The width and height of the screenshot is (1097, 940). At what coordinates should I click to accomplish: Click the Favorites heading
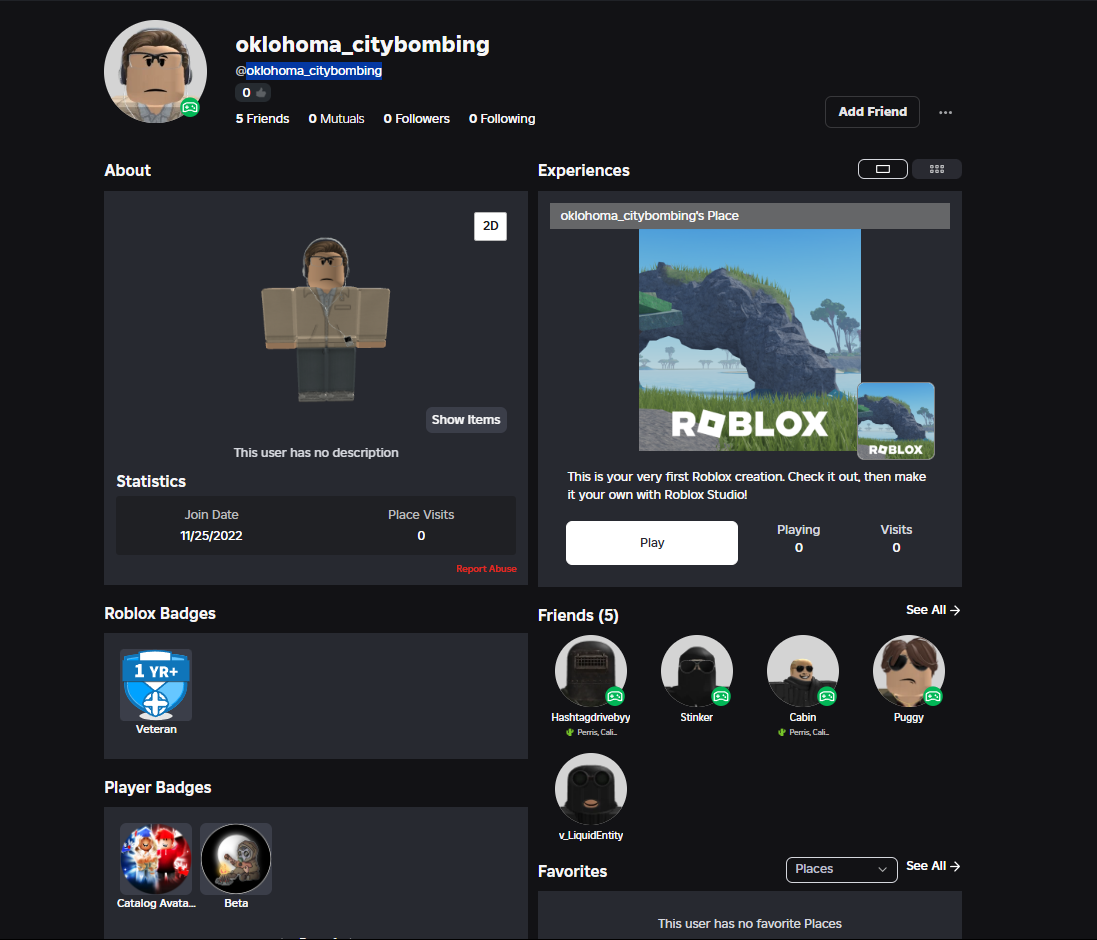(572, 871)
